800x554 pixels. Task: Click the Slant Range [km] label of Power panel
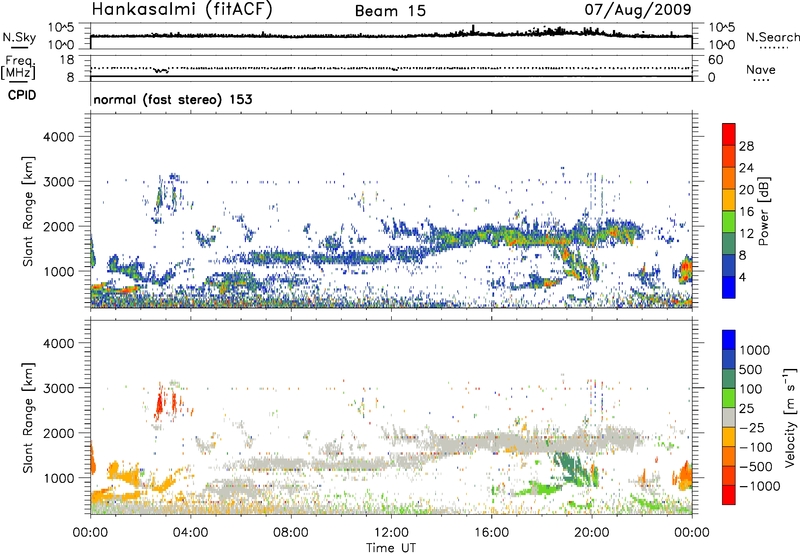28,211
